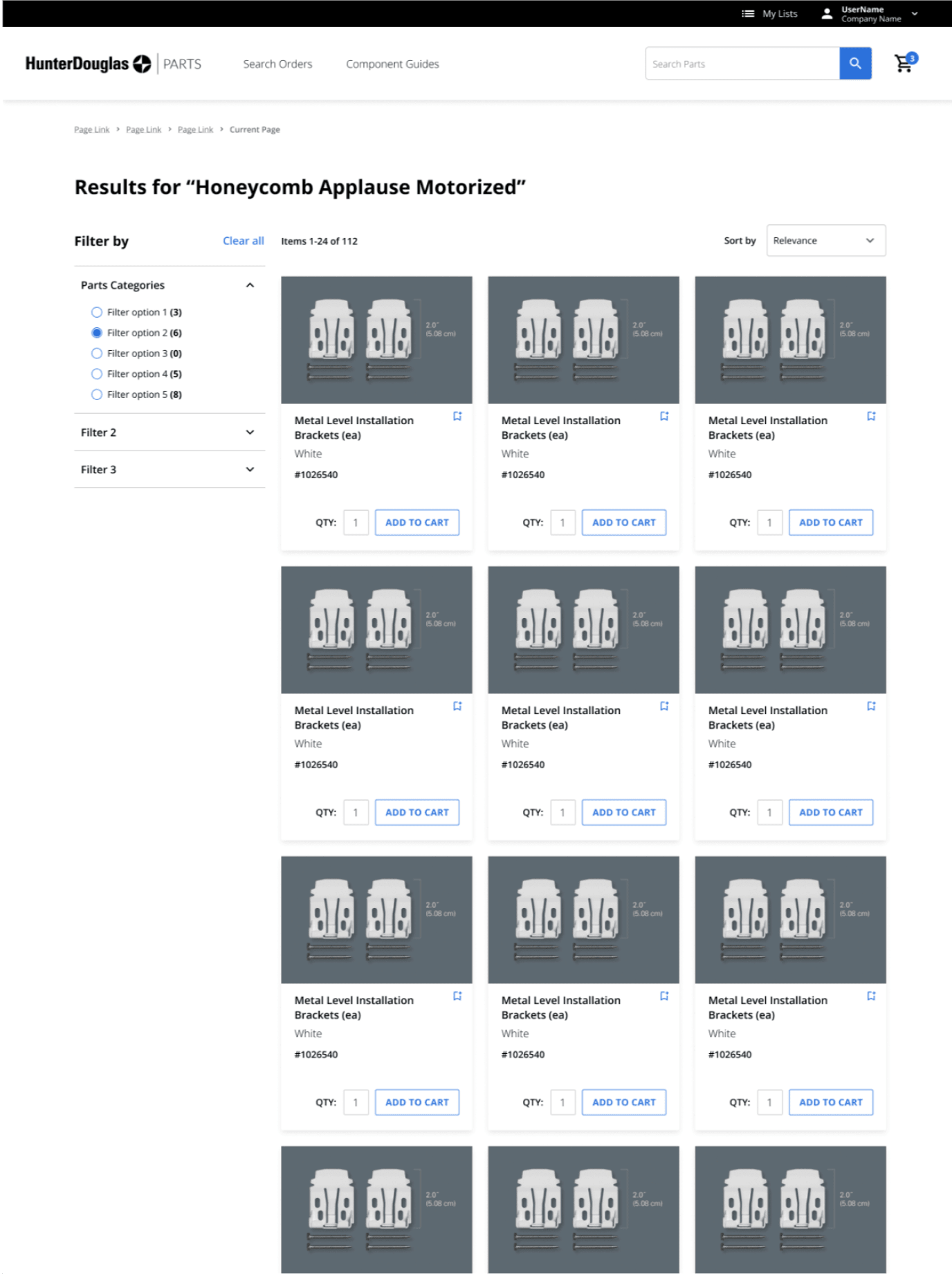Click the blue magnifier search button

pyautogui.click(x=855, y=64)
